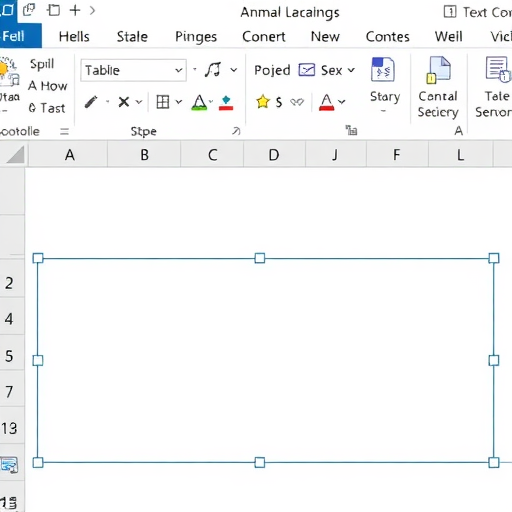Viewport: 512px width, 512px height.
Task: Open the borders dropdown arrow
Action: pos(179,102)
